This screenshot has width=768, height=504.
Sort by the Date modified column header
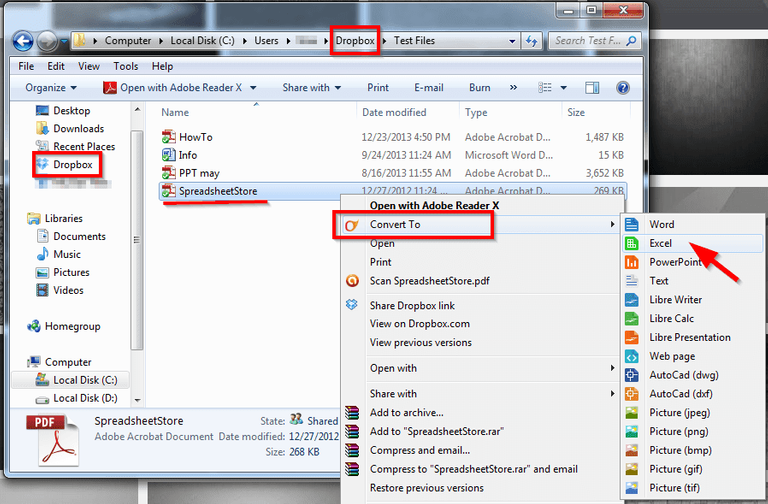[x=394, y=112]
